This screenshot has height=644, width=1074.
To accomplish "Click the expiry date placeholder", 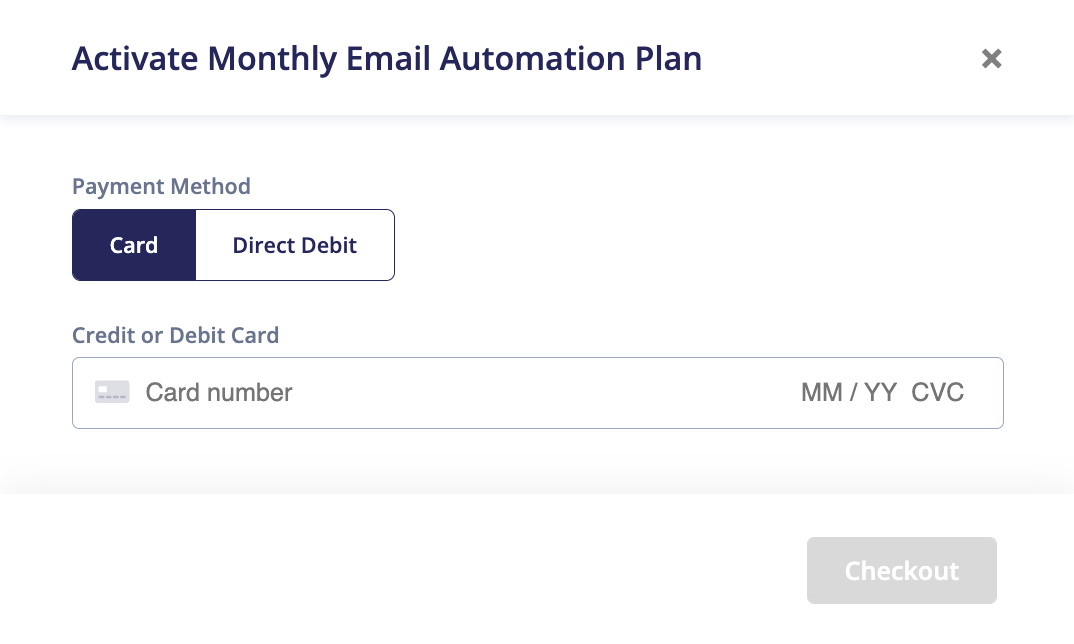I will click(x=849, y=393).
